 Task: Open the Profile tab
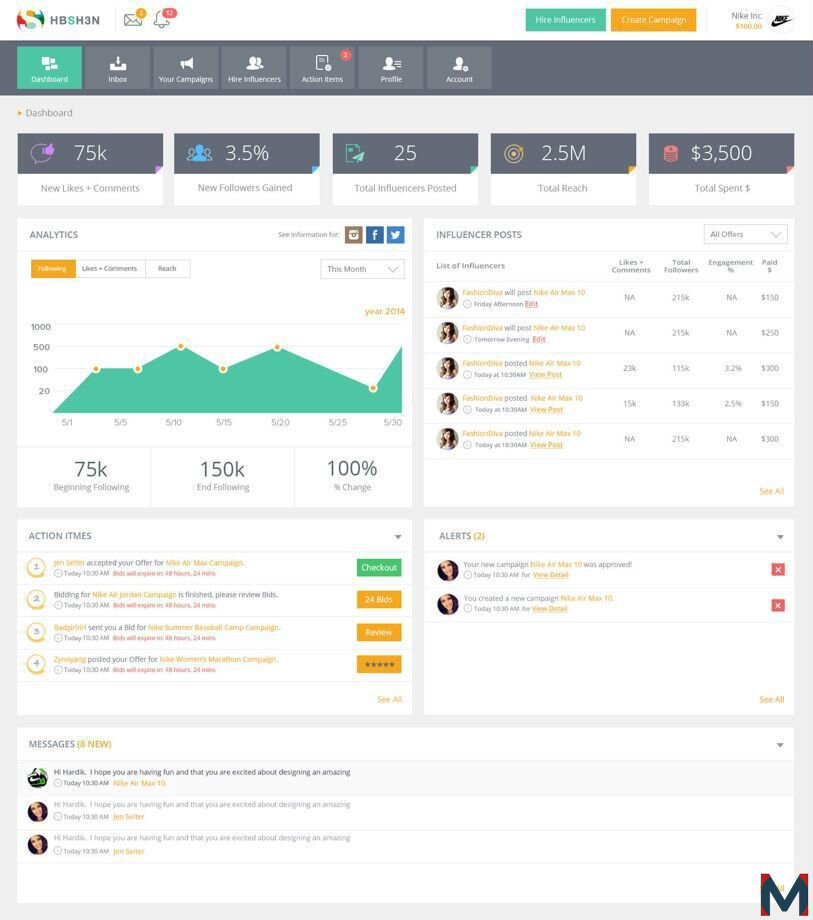tap(391, 68)
